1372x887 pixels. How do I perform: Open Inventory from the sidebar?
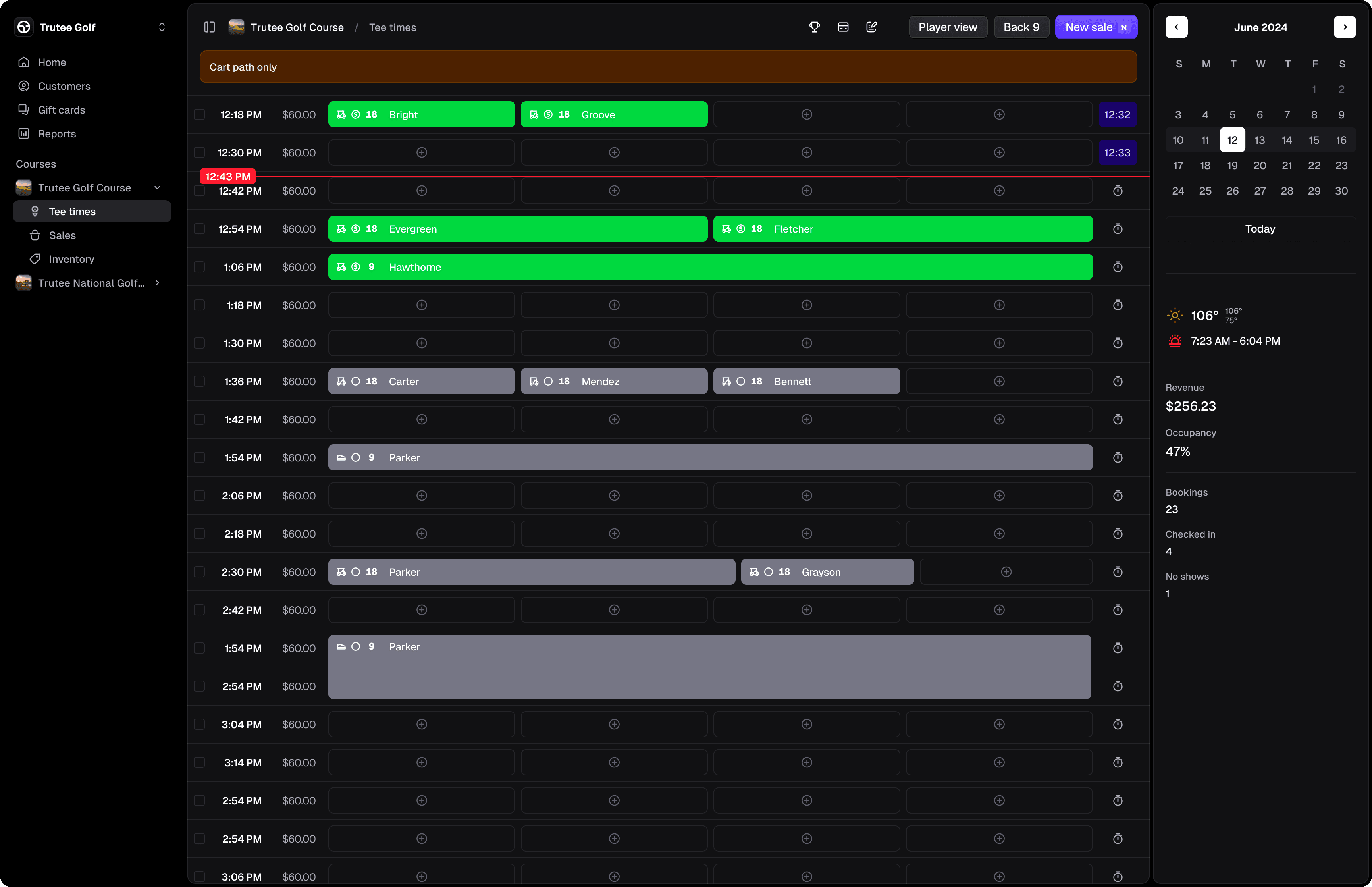coord(71,259)
